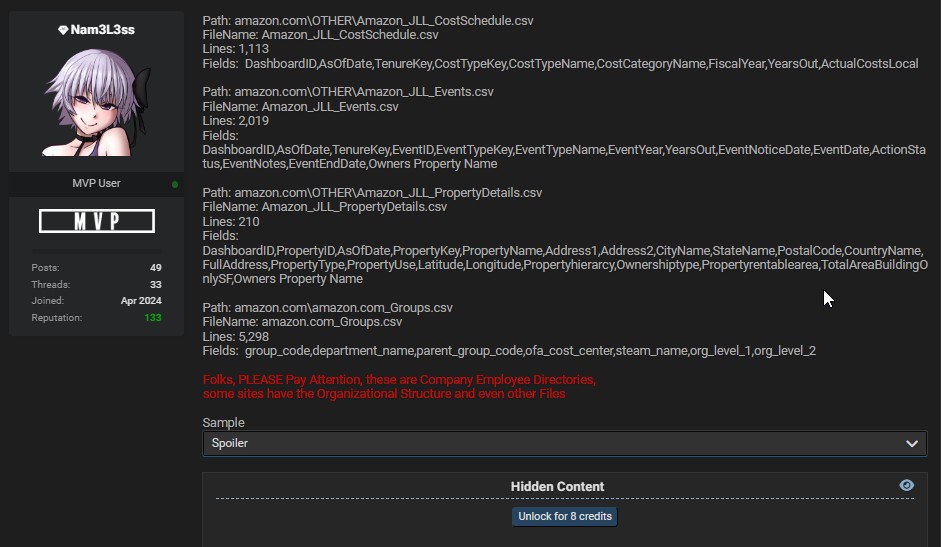Click the amazon.com_Groups.csv path line
This screenshot has width=941, height=547.
[327, 308]
